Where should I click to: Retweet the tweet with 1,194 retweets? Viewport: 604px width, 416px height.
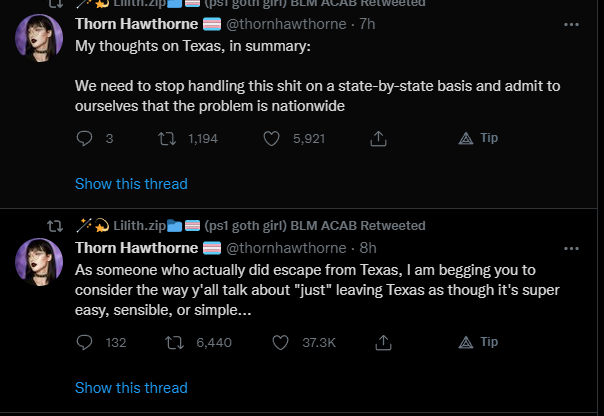[167, 139]
